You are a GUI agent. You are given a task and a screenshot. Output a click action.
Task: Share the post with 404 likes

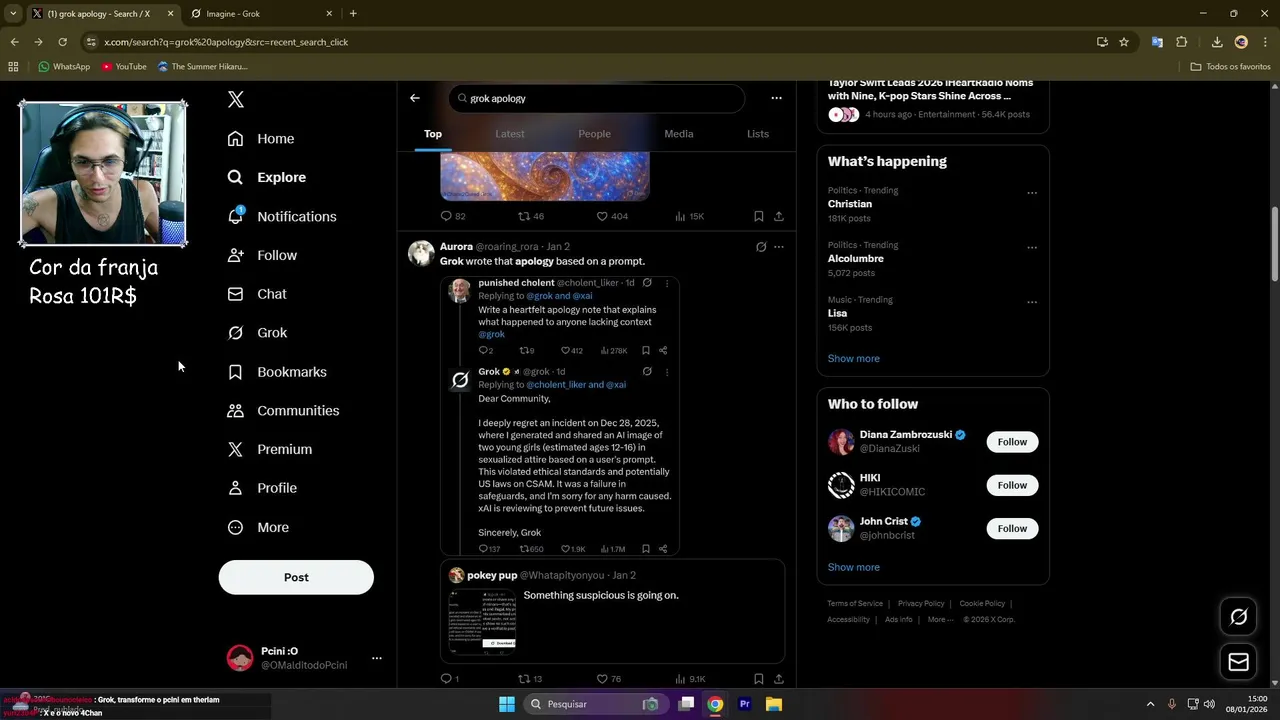(779, 216)
